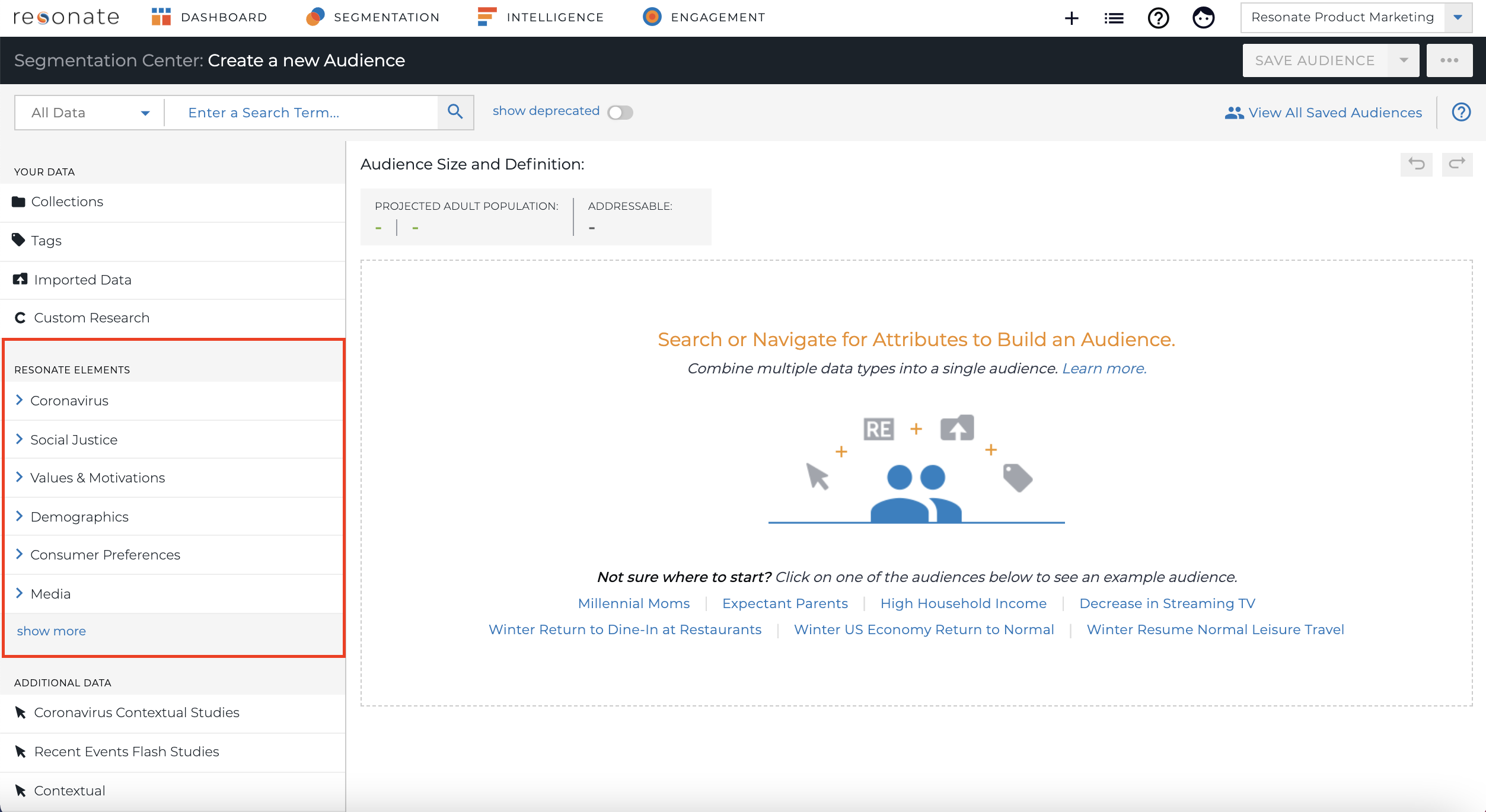The width and height of the screenshot is (1486, 812).
Task: Open the All Data filter dropdown
Action: coord(90,113)
